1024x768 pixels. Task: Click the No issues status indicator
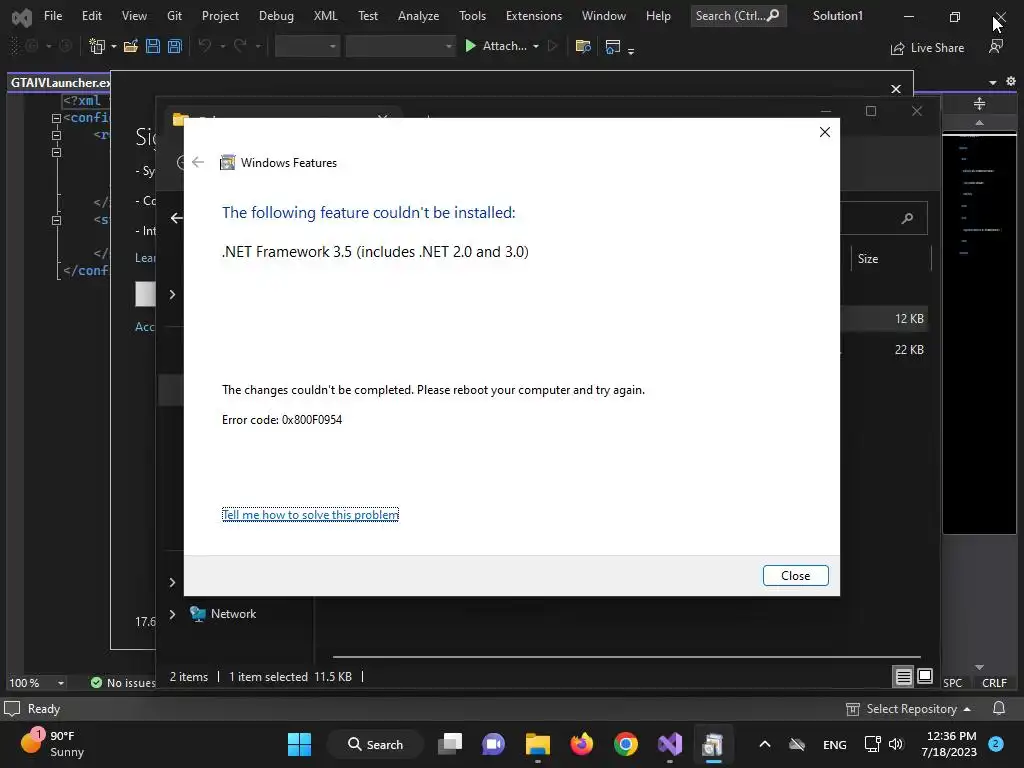(x=123, y=682)
